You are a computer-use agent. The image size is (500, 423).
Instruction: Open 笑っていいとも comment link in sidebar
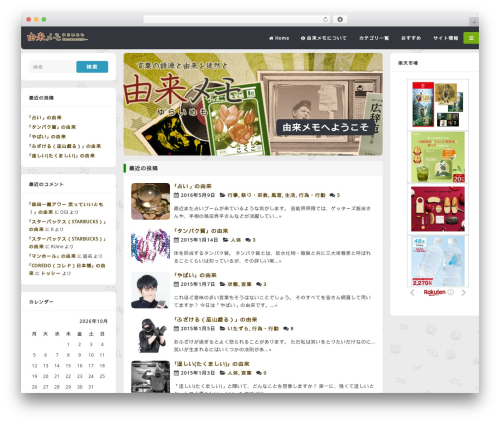pyautogui.click(x=66, y=208)
